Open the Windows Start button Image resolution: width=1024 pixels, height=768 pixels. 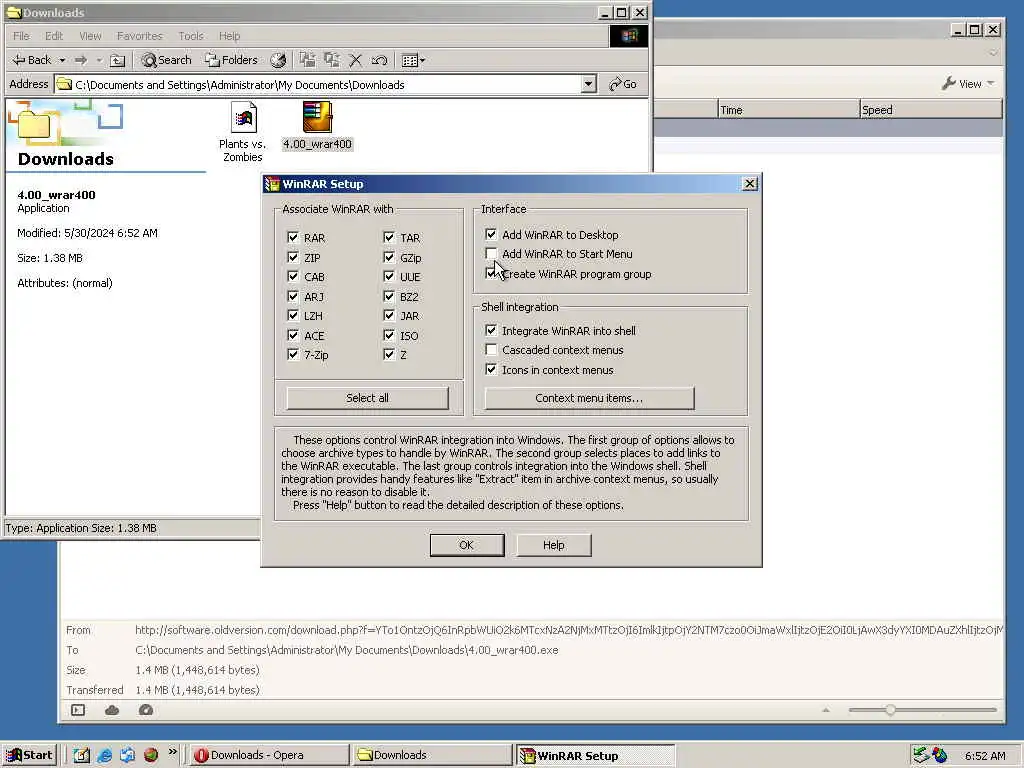click(29, 755)
